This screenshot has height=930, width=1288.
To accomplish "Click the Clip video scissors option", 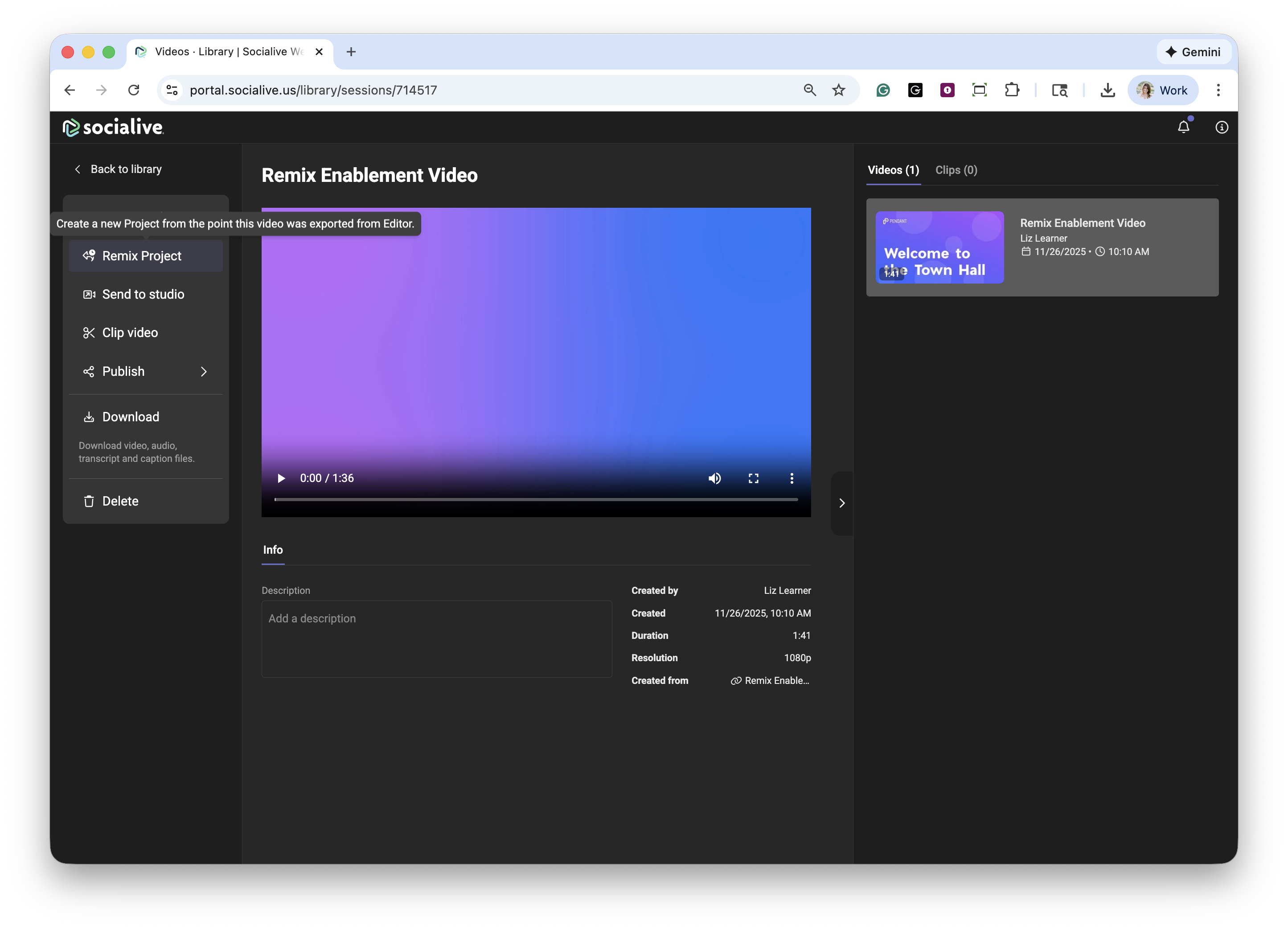I will pyautogui.click(x=130, y=333).
